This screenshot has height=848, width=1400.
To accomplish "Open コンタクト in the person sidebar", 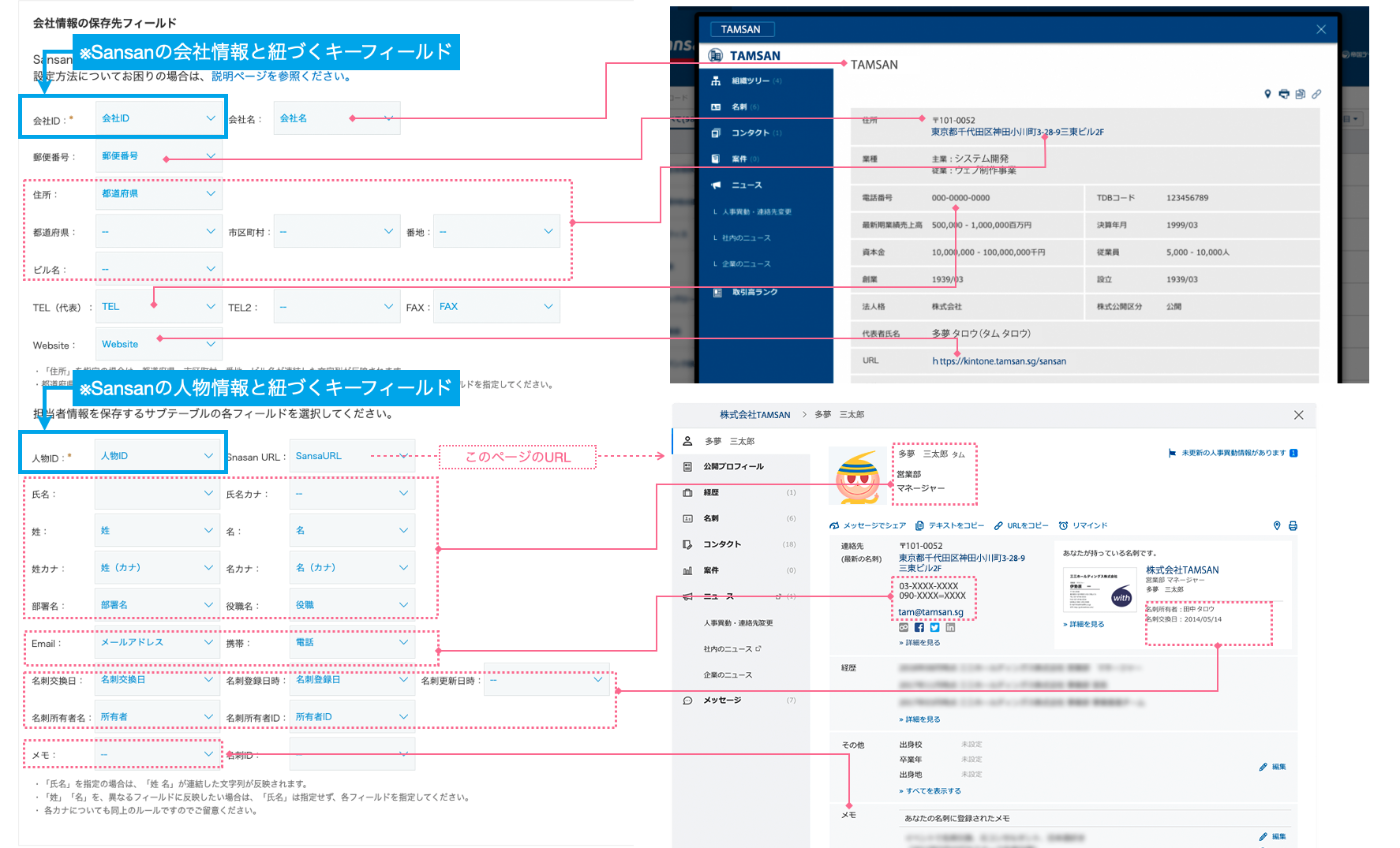I will [x=722, y=544].
